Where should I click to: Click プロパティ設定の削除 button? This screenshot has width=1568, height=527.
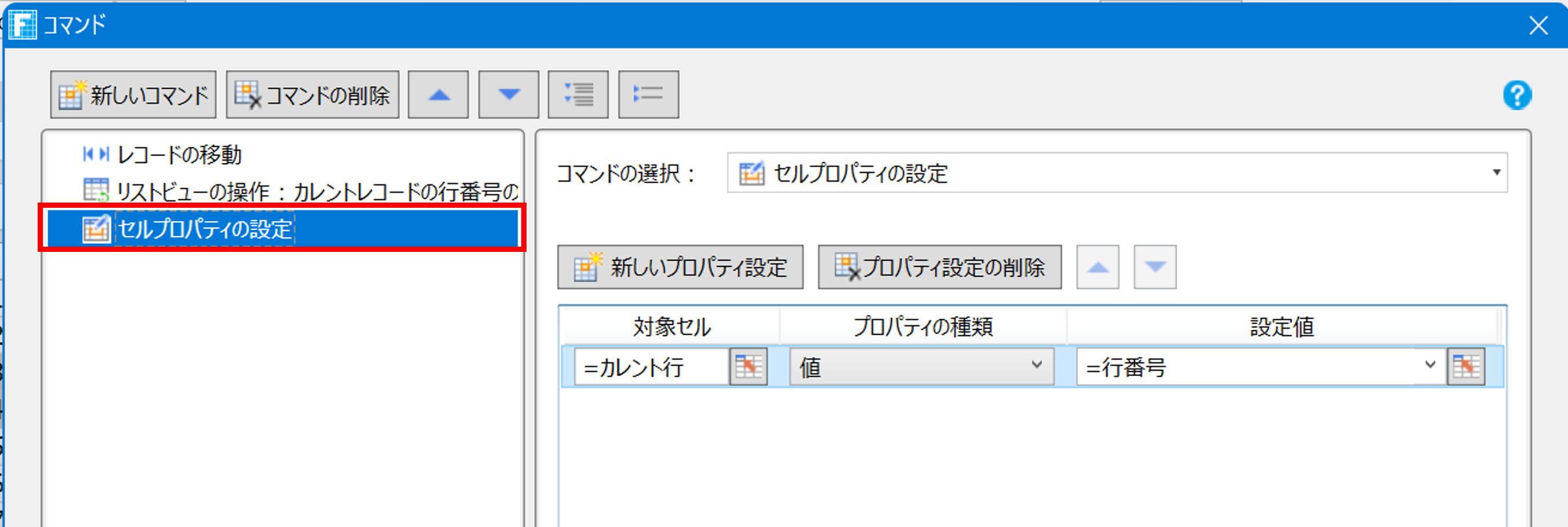pyautogui.click(x=939, y=268)
